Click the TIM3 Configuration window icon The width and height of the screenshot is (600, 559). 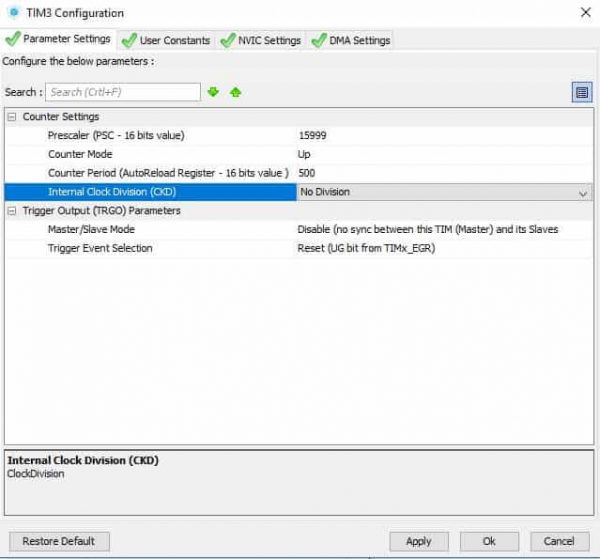pos(12,13)
